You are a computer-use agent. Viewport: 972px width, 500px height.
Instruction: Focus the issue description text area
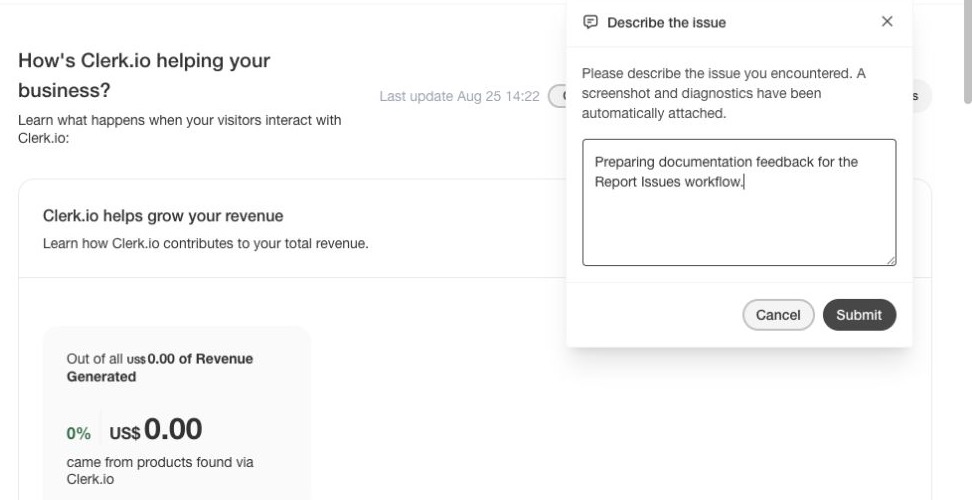(x=739, y=203)
